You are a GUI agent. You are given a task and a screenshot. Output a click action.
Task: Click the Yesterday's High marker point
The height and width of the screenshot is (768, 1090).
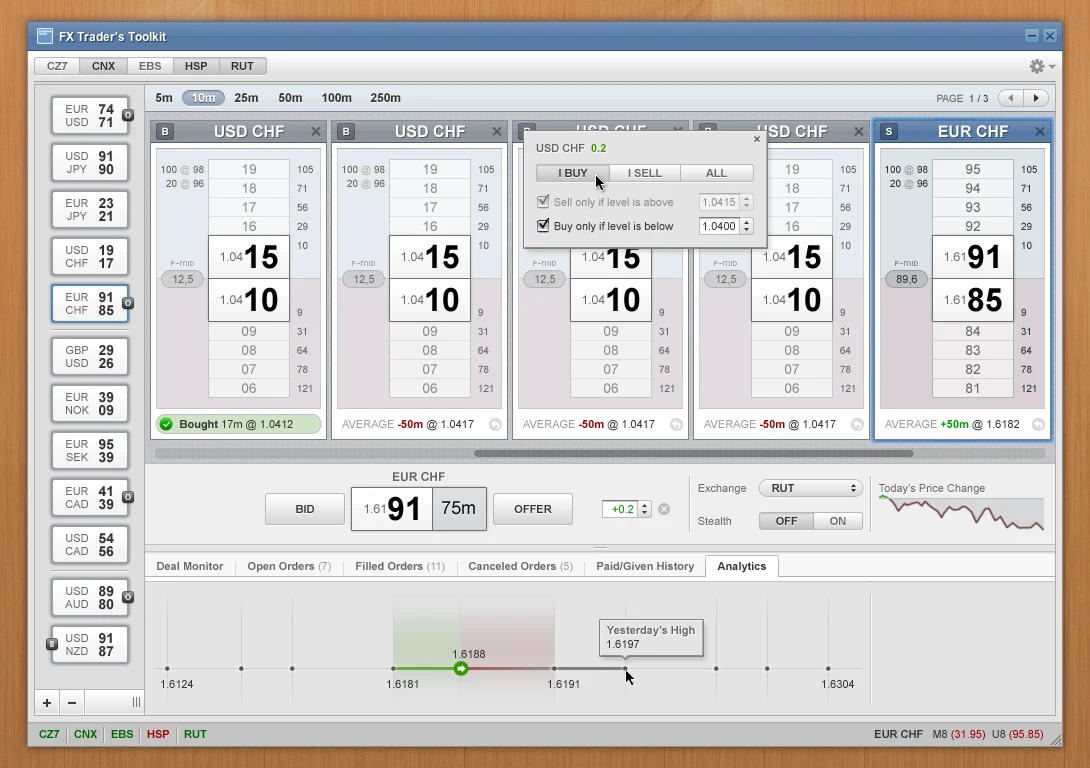pos(625,669)
